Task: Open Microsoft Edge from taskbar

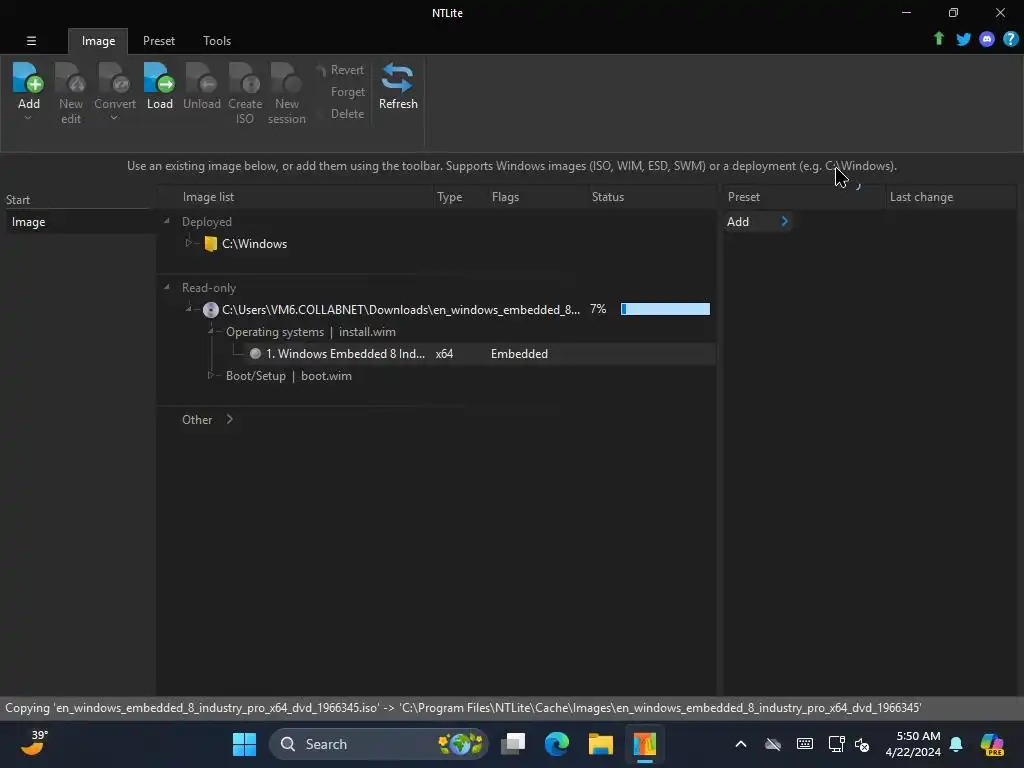Action: click(556, 744)
